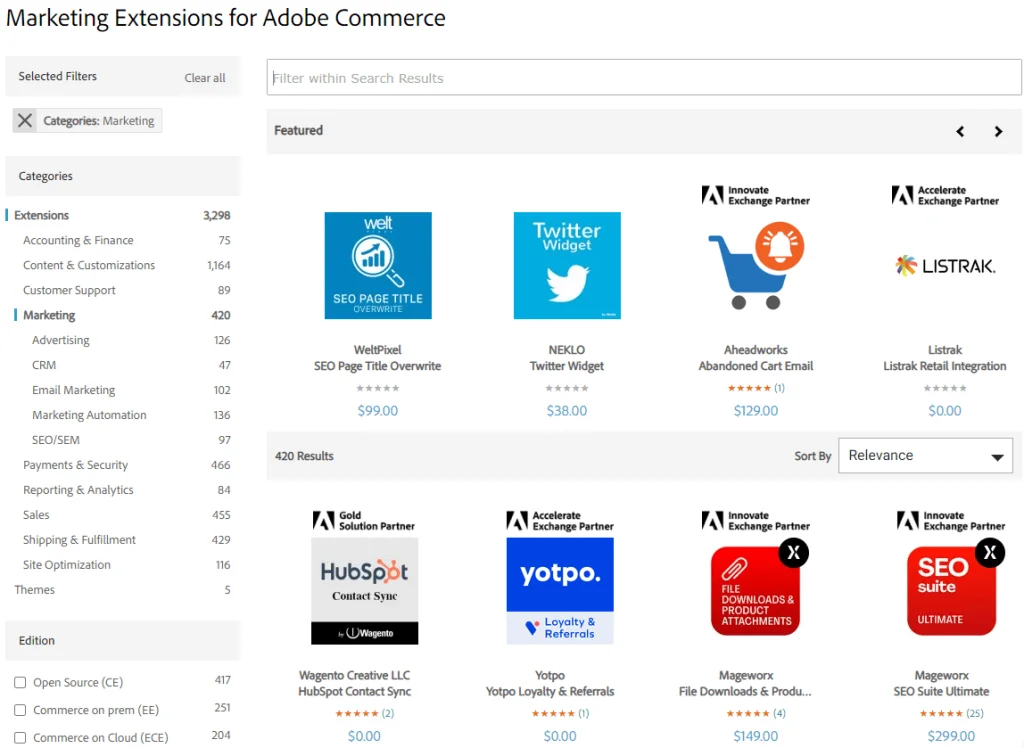Open the NEKLO Twitter Widget icon
Screen dimensions: 1024x748
(x=567, y=265)
